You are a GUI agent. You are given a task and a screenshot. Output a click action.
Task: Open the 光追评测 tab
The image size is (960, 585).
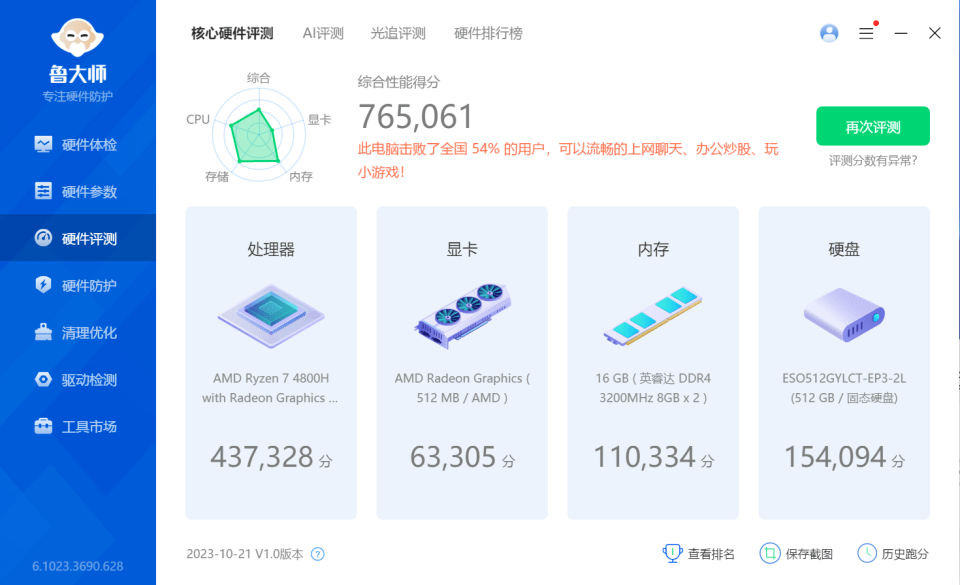click(399, 33)
